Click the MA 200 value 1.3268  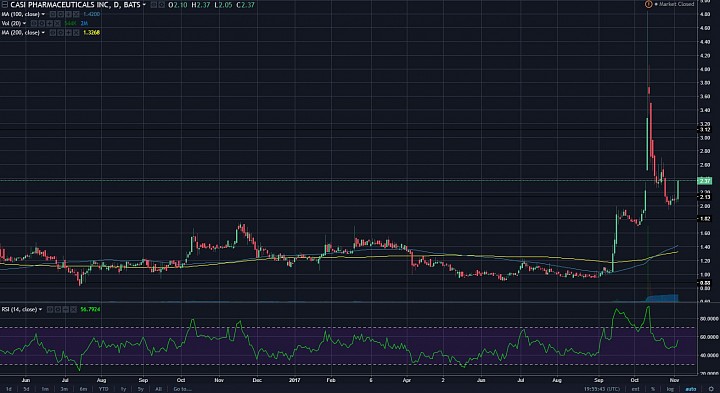click(x=91, y=33)
